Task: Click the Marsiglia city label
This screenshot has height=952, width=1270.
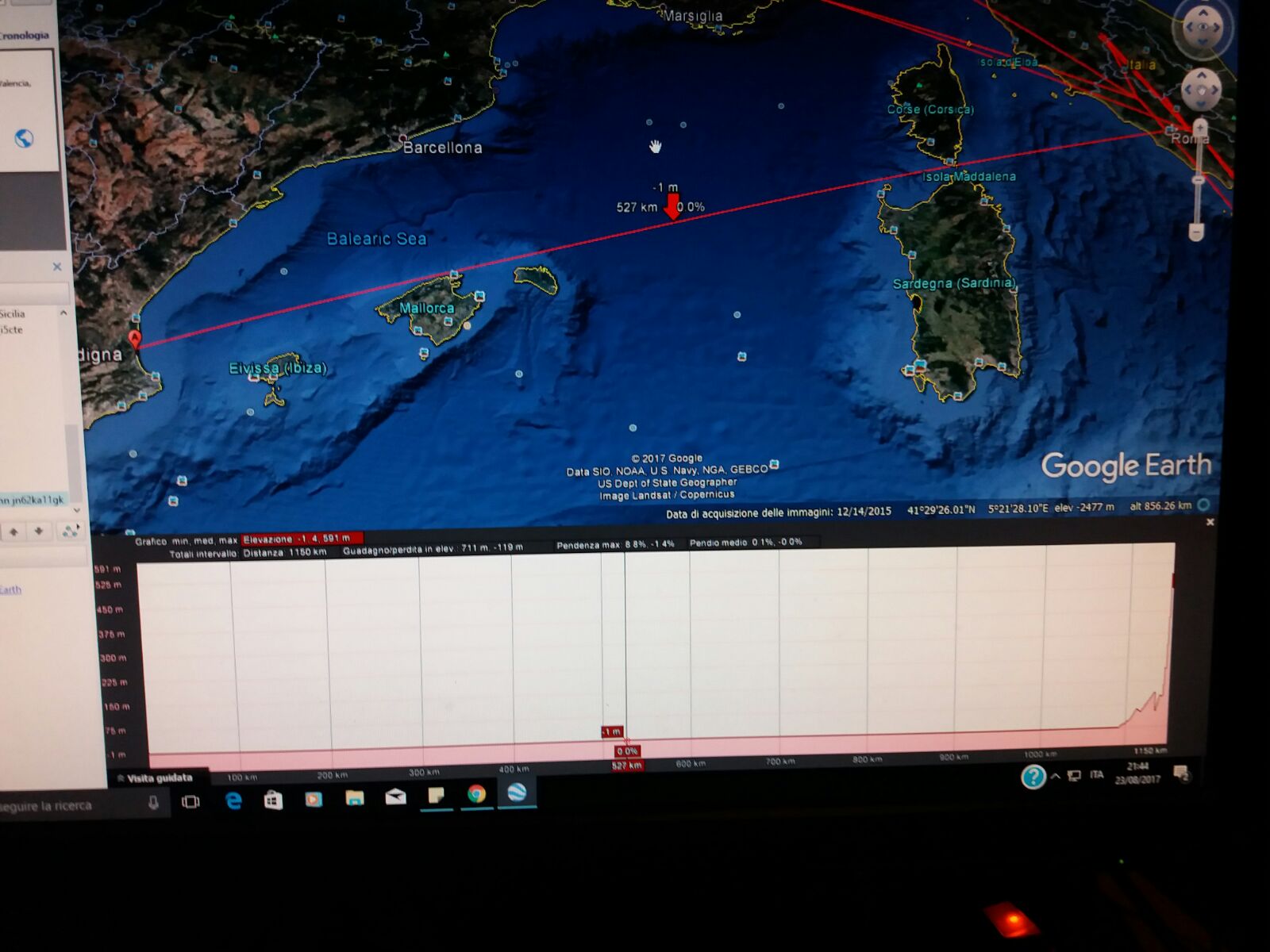Action: [x=692, y=16]
